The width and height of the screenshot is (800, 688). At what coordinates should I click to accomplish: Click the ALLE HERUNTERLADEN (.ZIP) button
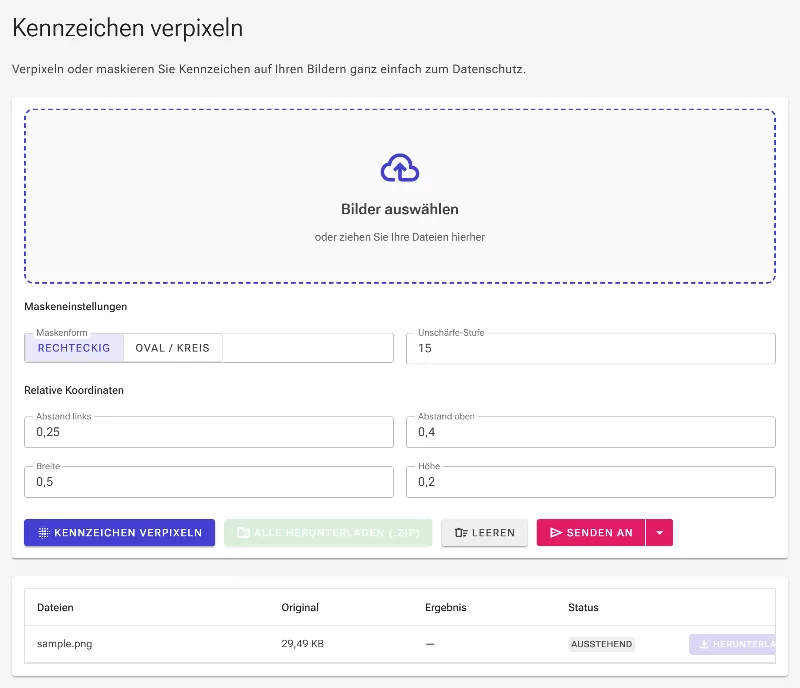point(328,533)
